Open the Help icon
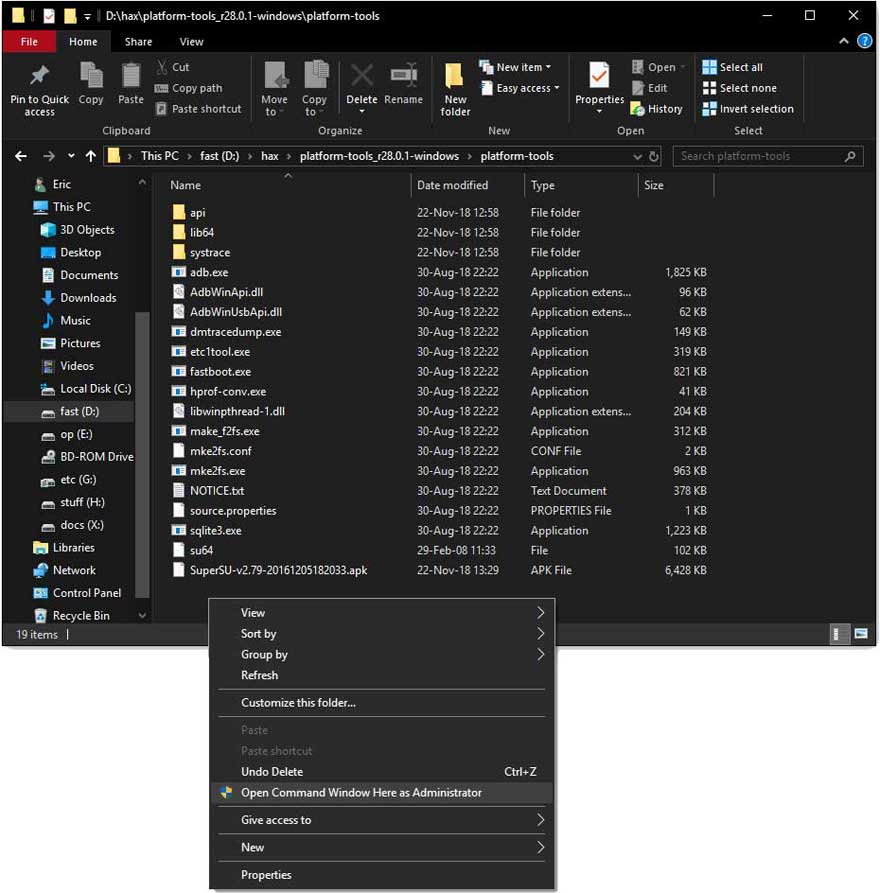Viewport: 880px width, 893px height. pos(864,41)
